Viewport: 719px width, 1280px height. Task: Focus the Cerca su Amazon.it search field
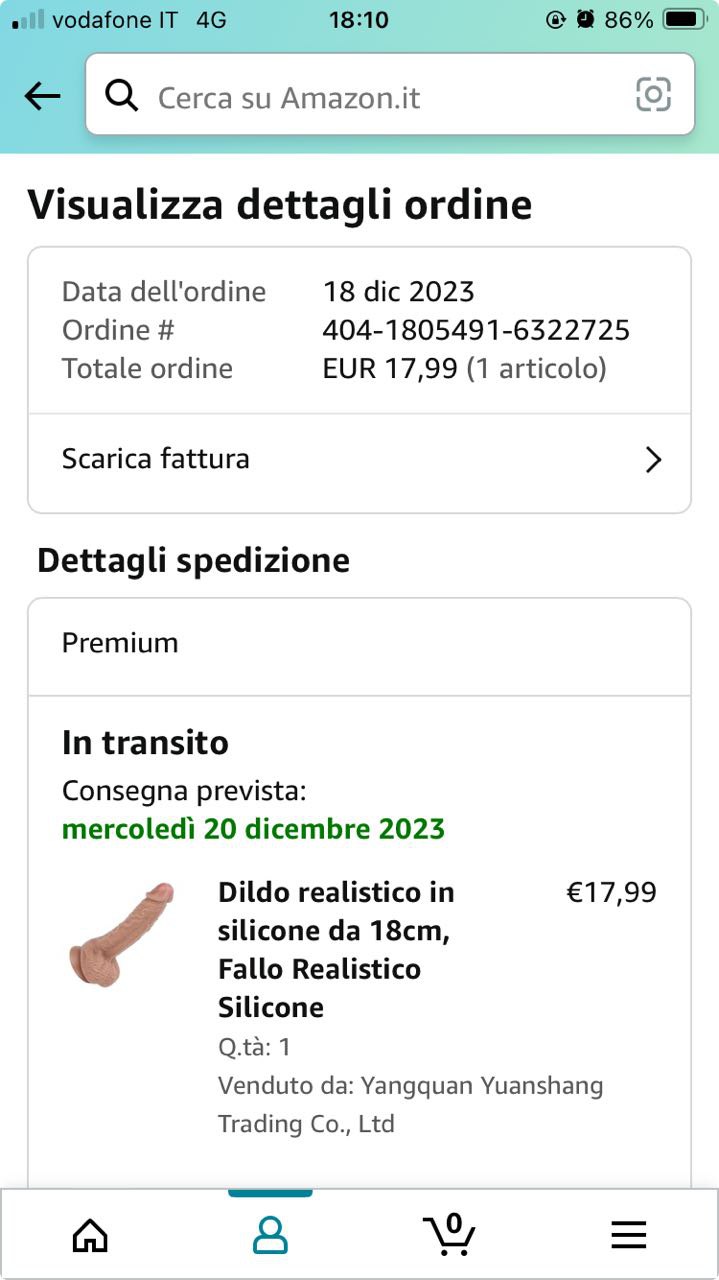point(380,97)
